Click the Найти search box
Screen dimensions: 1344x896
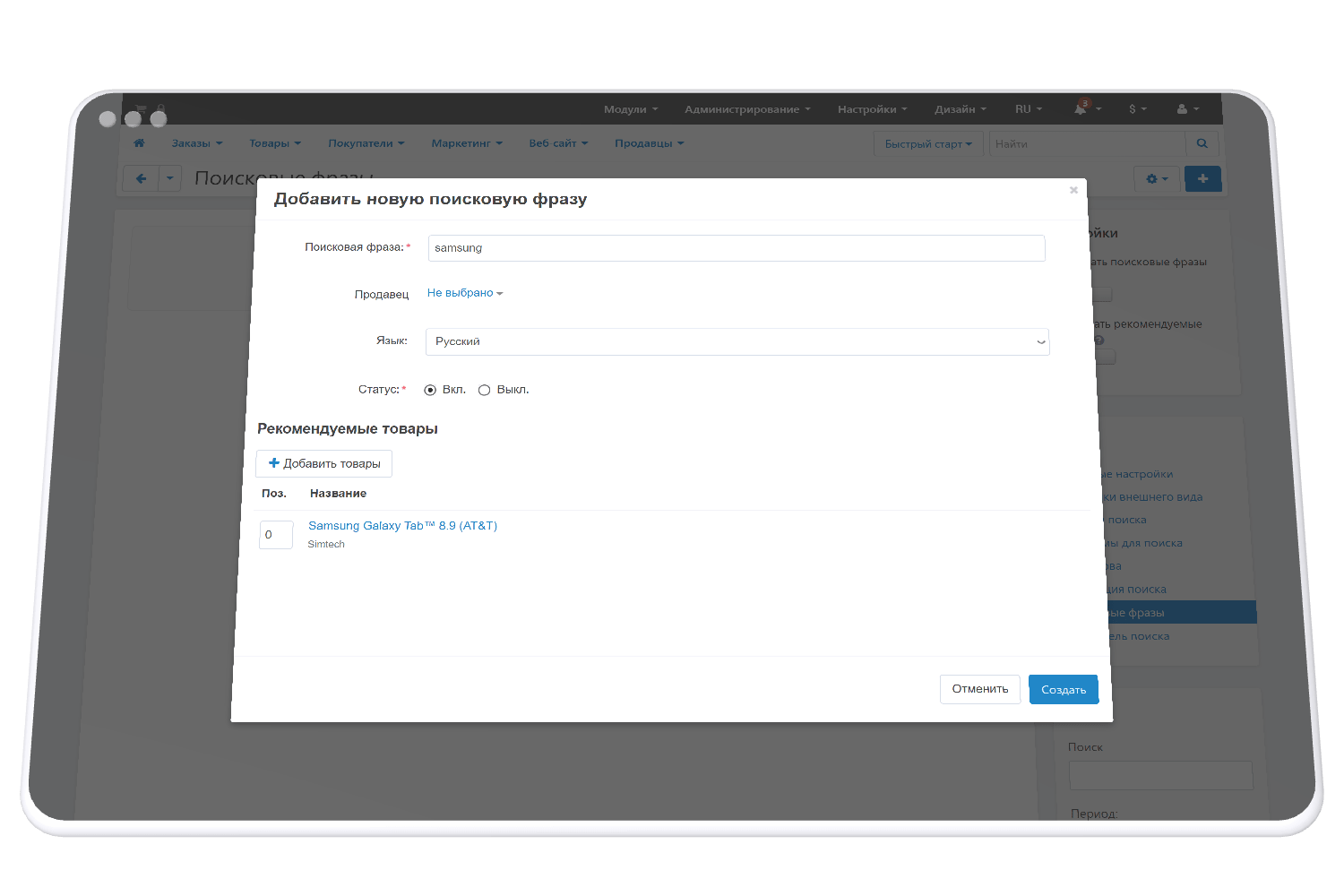coord(1087,143)
